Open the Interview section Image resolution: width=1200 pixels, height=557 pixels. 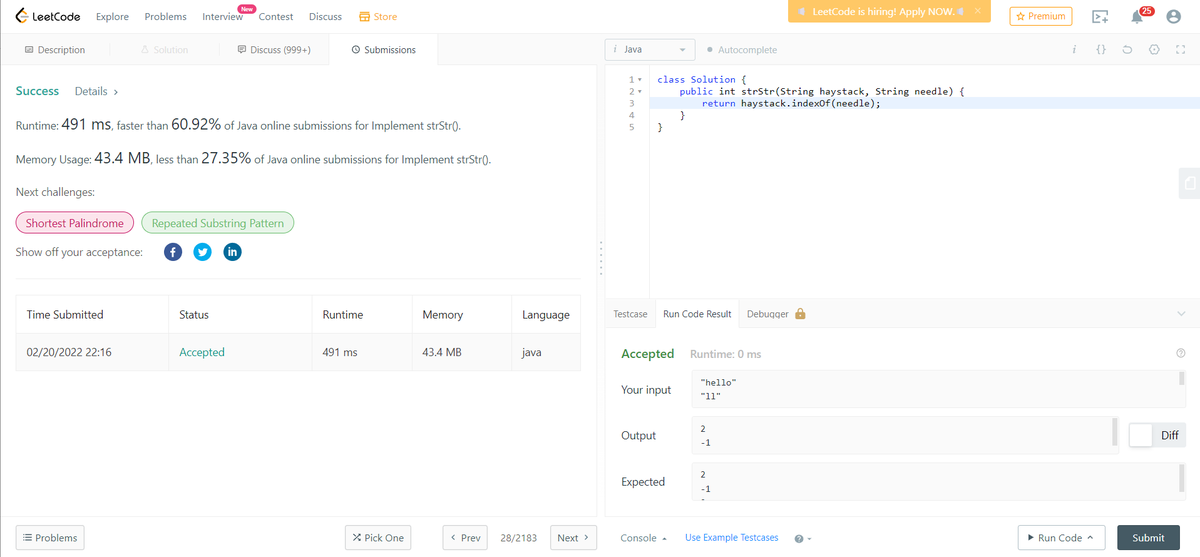point(222,17)
